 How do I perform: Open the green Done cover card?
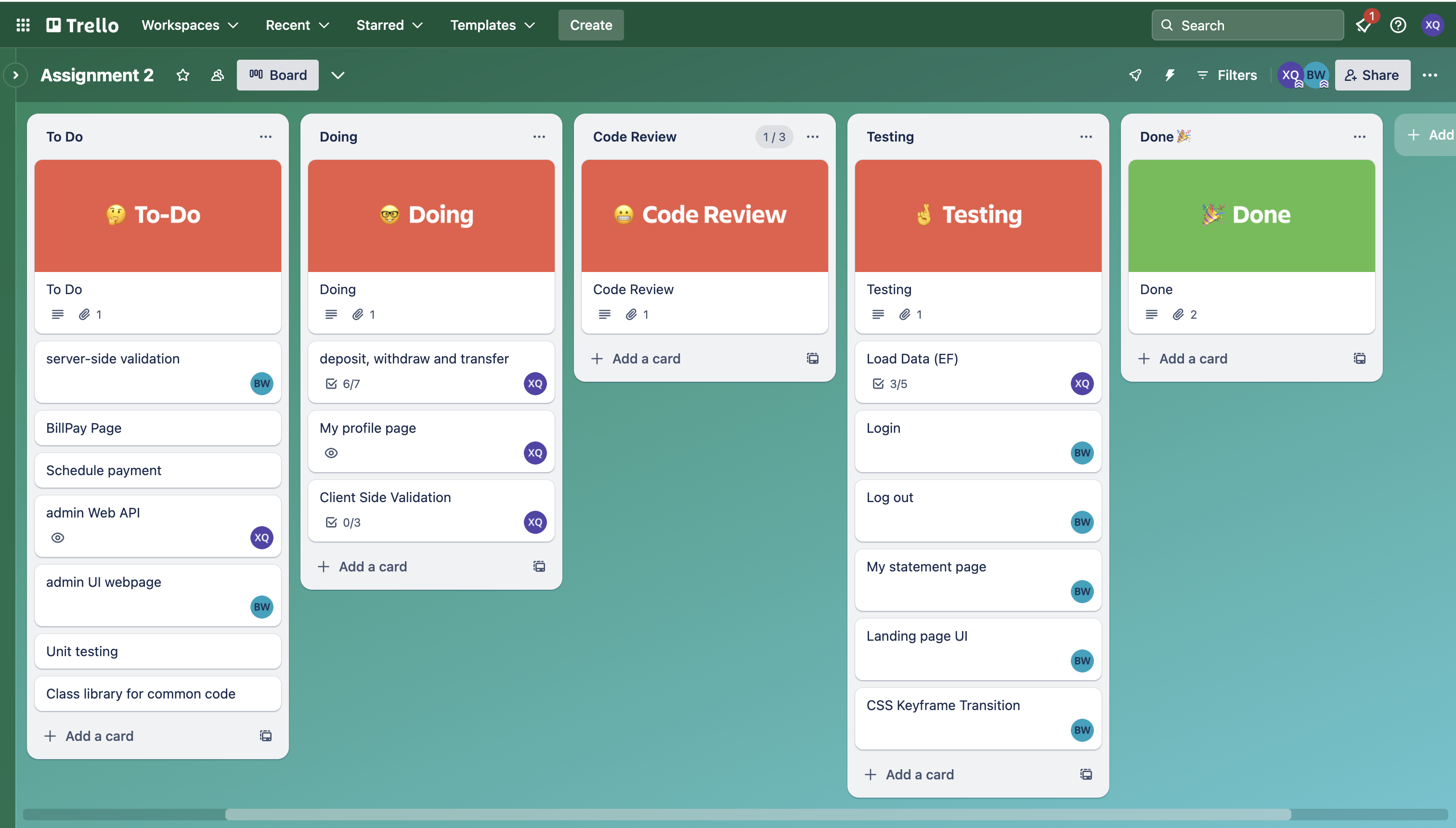click(1251, 216)
